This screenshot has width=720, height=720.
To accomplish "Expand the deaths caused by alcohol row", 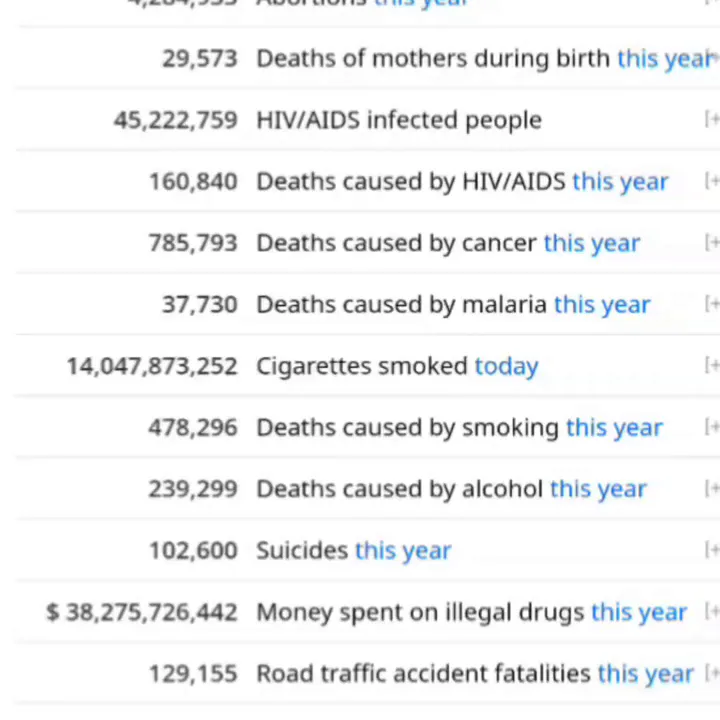I will click(712, 489).
